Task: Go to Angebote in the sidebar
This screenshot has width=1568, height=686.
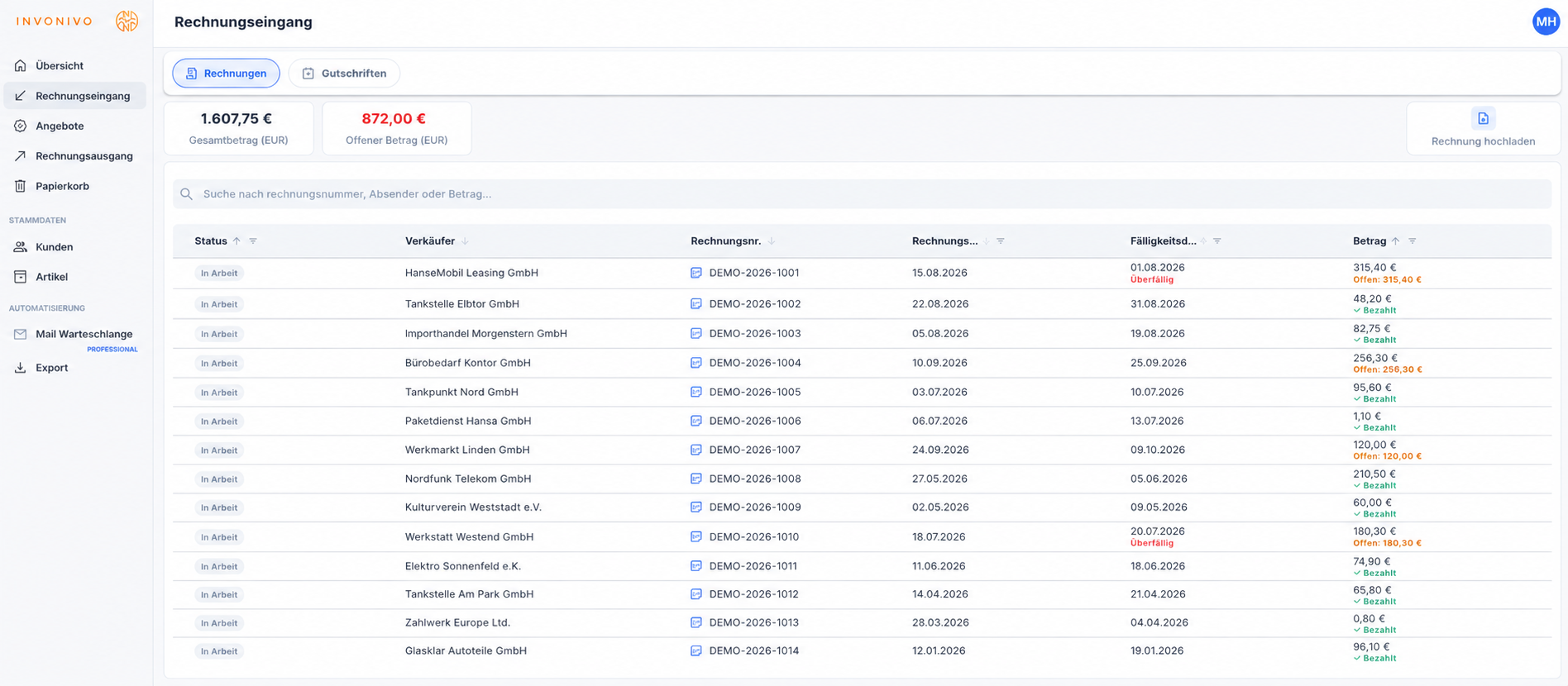Action: pyautogui.click(x=74, y=126)
